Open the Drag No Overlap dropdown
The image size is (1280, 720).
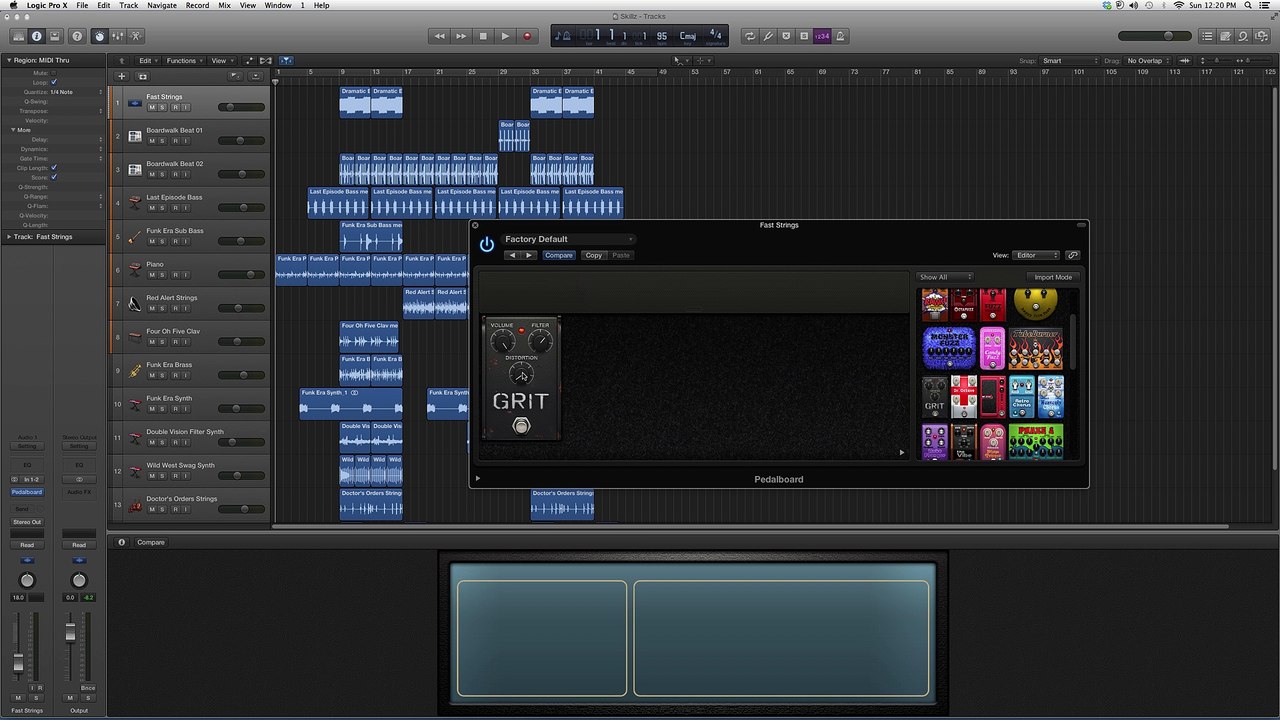(x=1149, y=61)
